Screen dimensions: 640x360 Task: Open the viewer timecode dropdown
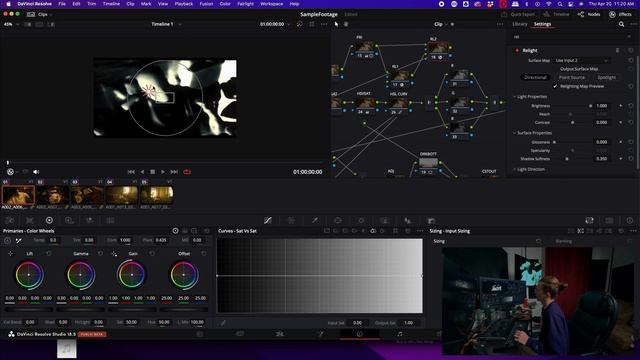[x=275, y=24]
